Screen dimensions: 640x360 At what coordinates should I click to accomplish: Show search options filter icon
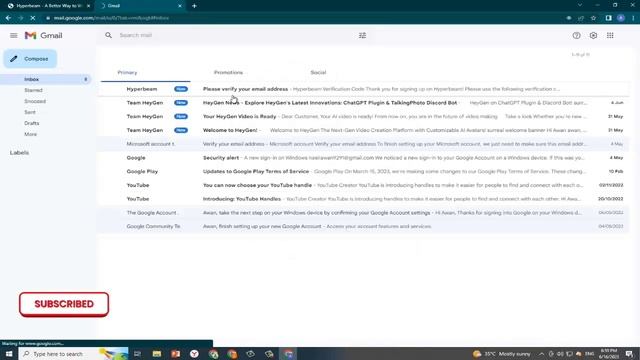pyautogui.click(x=362, y=36)
